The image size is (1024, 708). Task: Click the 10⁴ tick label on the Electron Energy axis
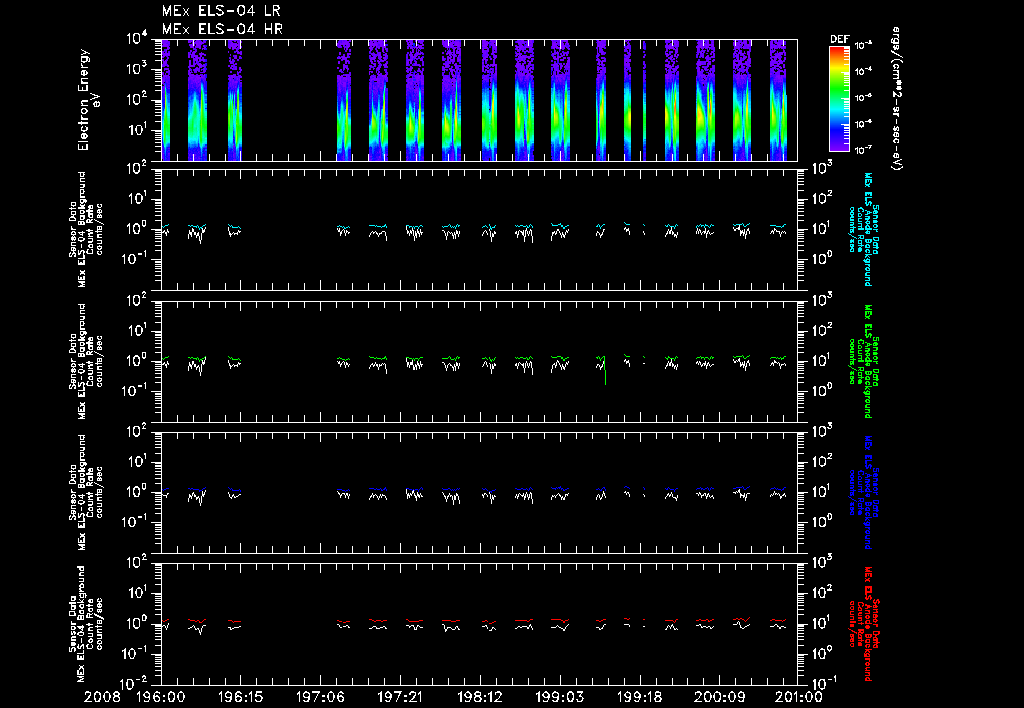[137, 39]
